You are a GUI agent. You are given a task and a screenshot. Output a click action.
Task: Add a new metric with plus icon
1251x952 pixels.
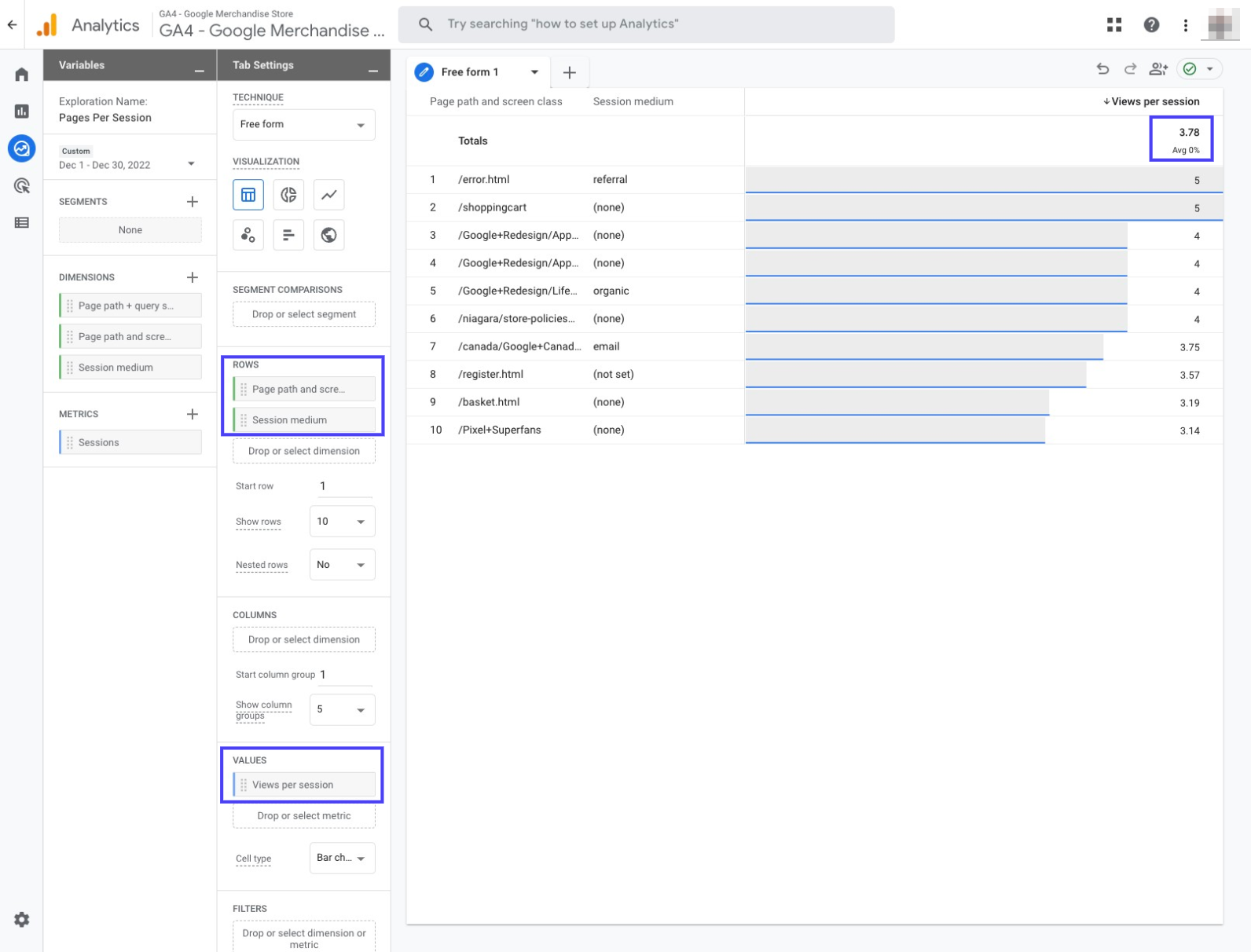(192, 414)
